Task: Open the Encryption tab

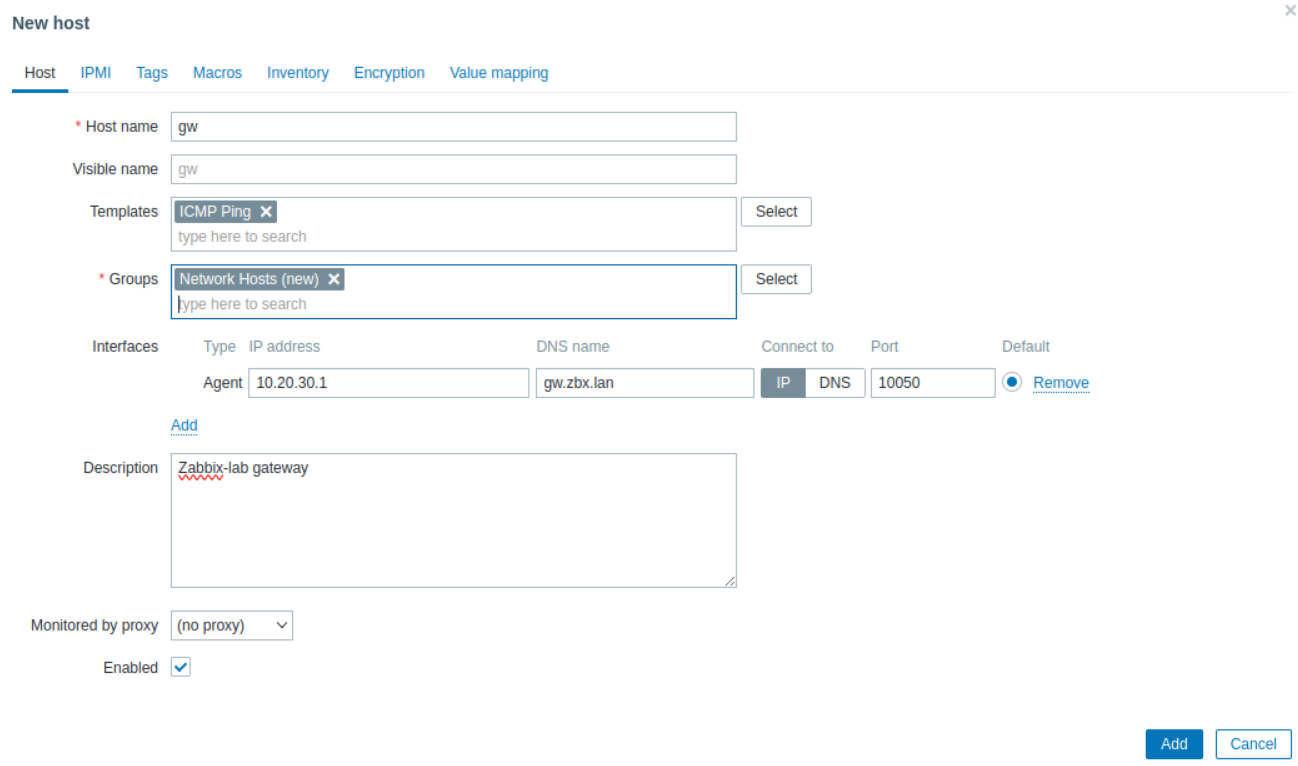Action: click(x=389, y=73)
